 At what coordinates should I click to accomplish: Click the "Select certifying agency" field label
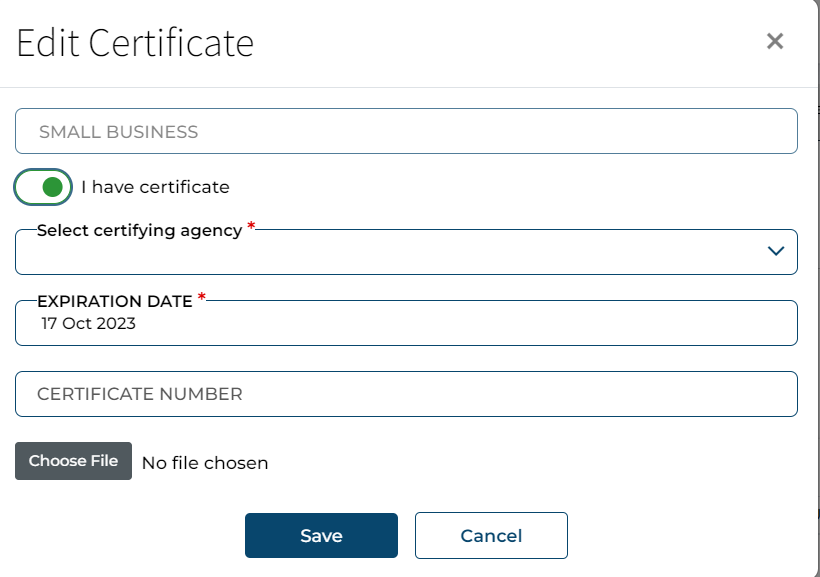click(139, 230)
